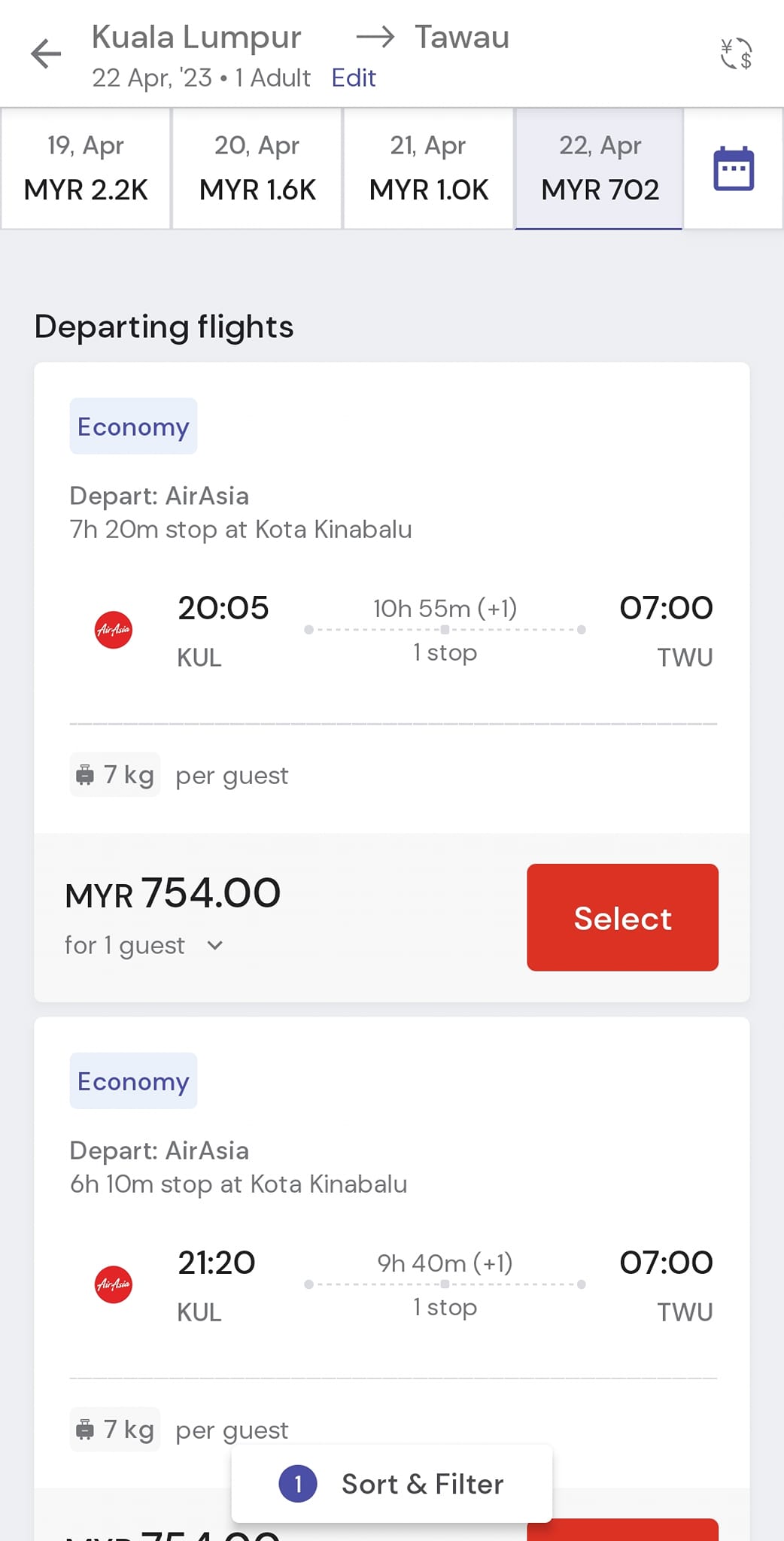Image resolution: width=784 pixels, height=1541 pixels.
Task: Click the Edit search link
Action: pos(354,78)
